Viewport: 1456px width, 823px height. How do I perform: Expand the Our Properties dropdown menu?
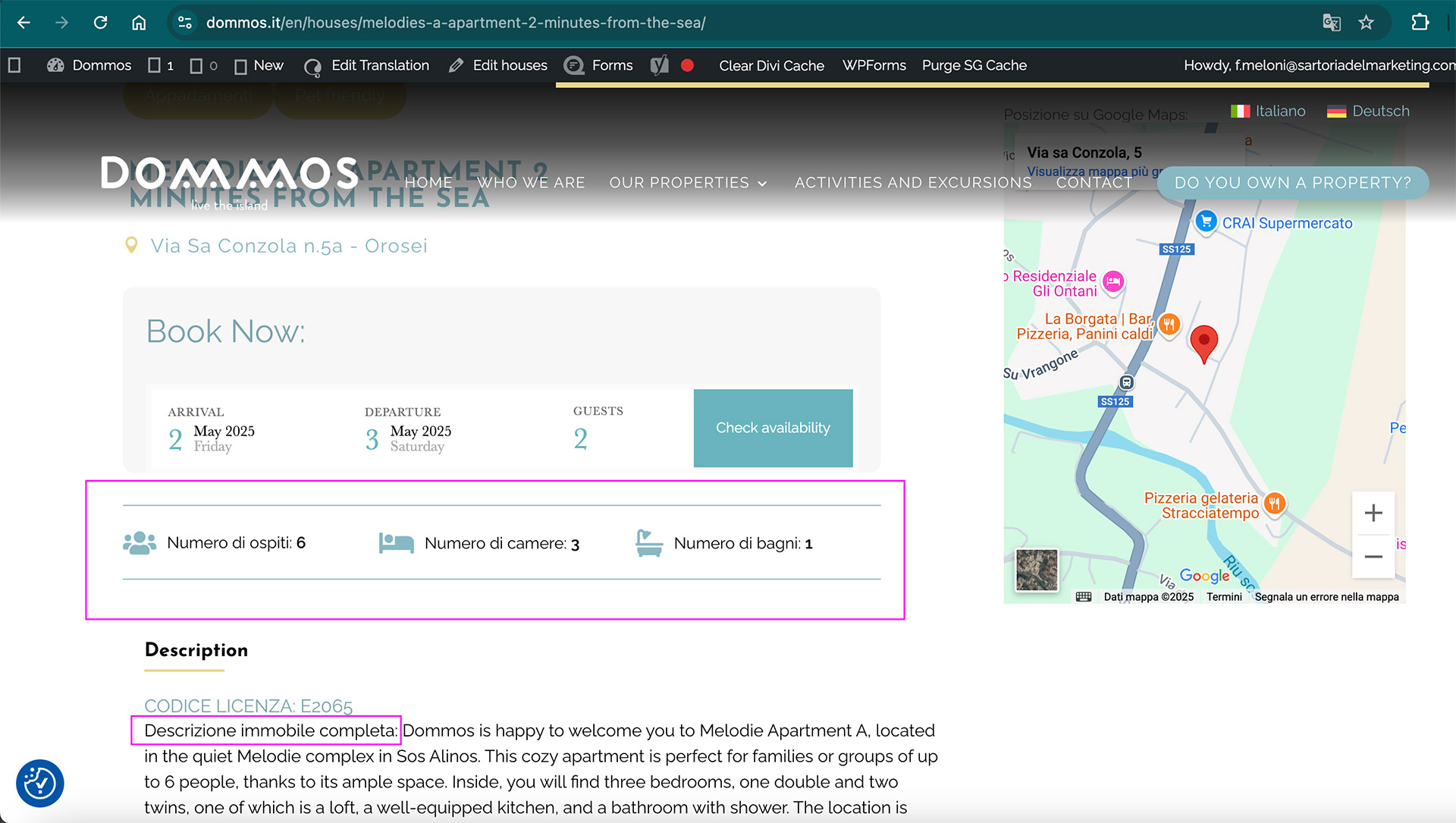pyautogui.click(x=688, y=183)
